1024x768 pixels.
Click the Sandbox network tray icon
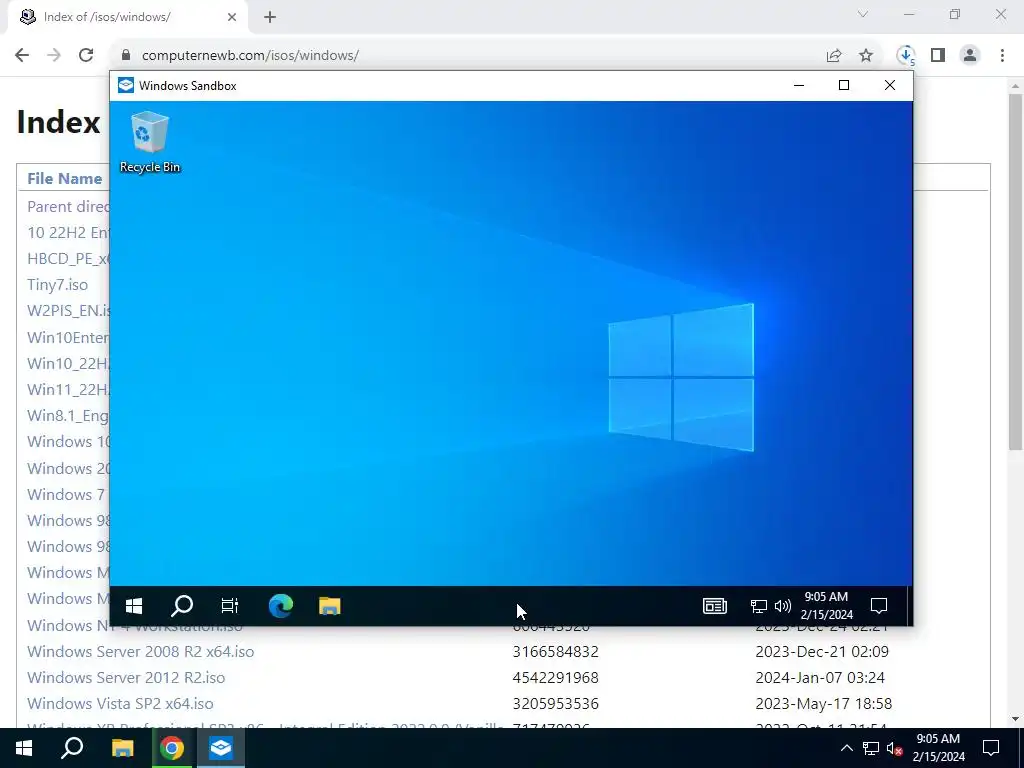tap(758, 607)
